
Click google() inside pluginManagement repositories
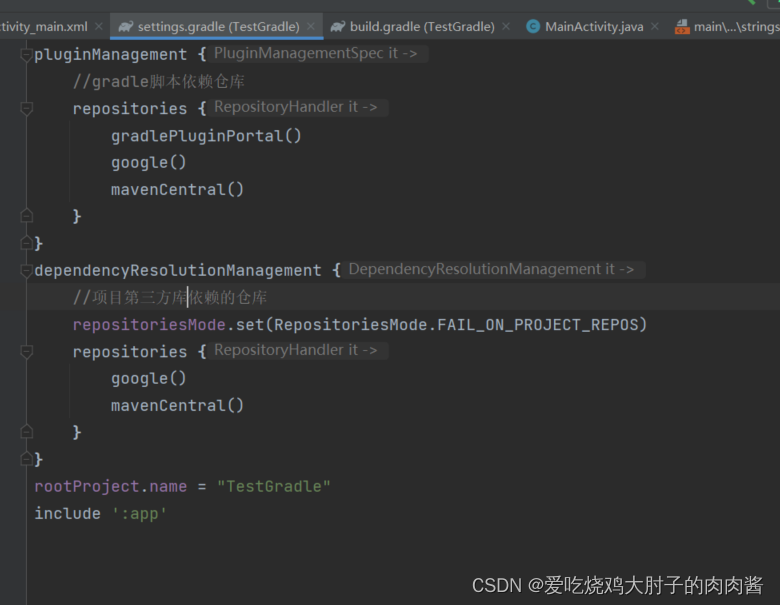[x=148, y=162]
